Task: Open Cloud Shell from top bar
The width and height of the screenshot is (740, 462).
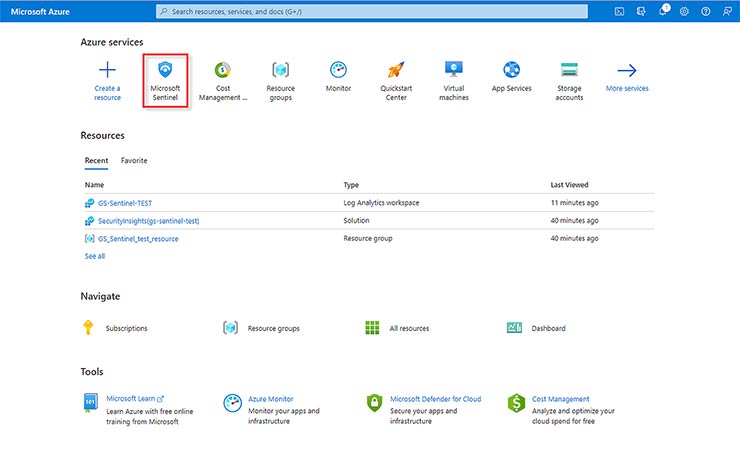Action: (620, 11)
